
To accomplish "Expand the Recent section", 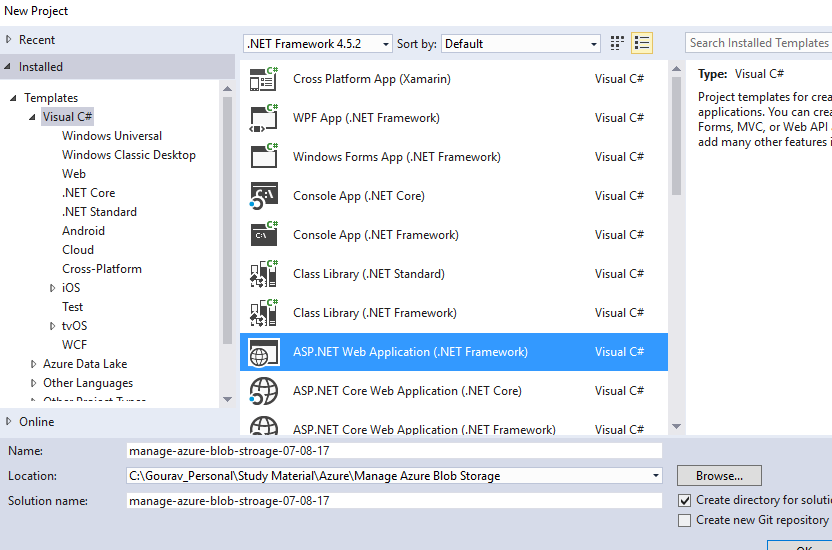I will pos(8,39).
